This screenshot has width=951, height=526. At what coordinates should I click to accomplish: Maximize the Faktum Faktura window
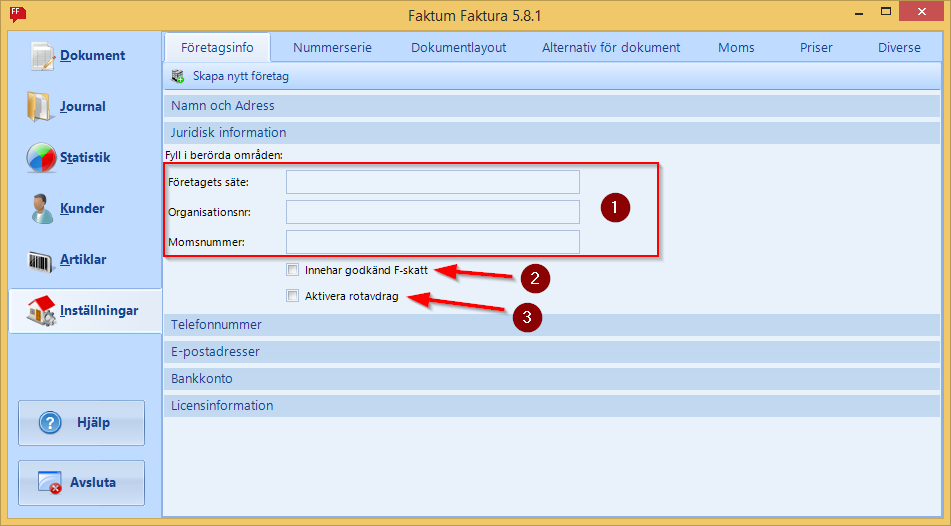pos(886,12)
